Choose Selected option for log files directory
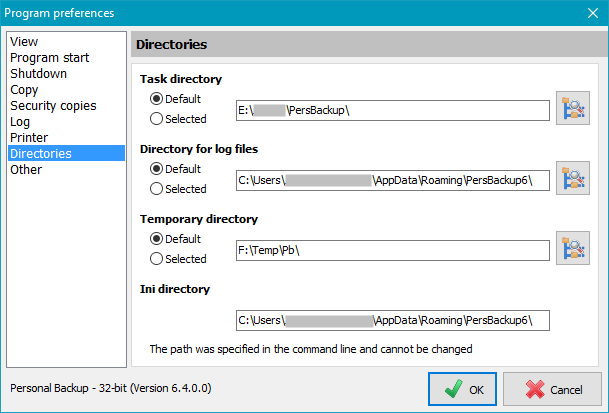Image resolution: width=609 pixels, height=413 pixels. coord(178,188)
